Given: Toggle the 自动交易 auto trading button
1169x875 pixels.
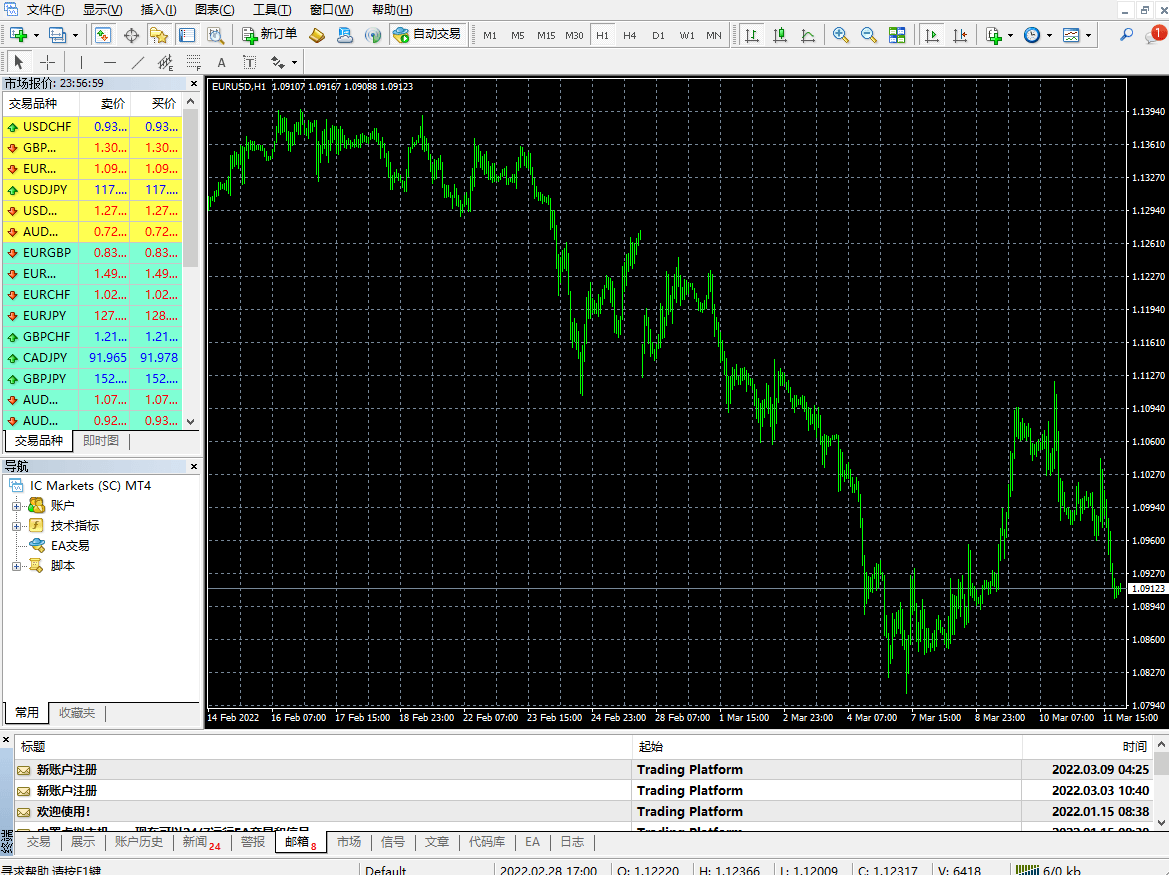Looking at the screenshot, I should [x=428, y=35].
